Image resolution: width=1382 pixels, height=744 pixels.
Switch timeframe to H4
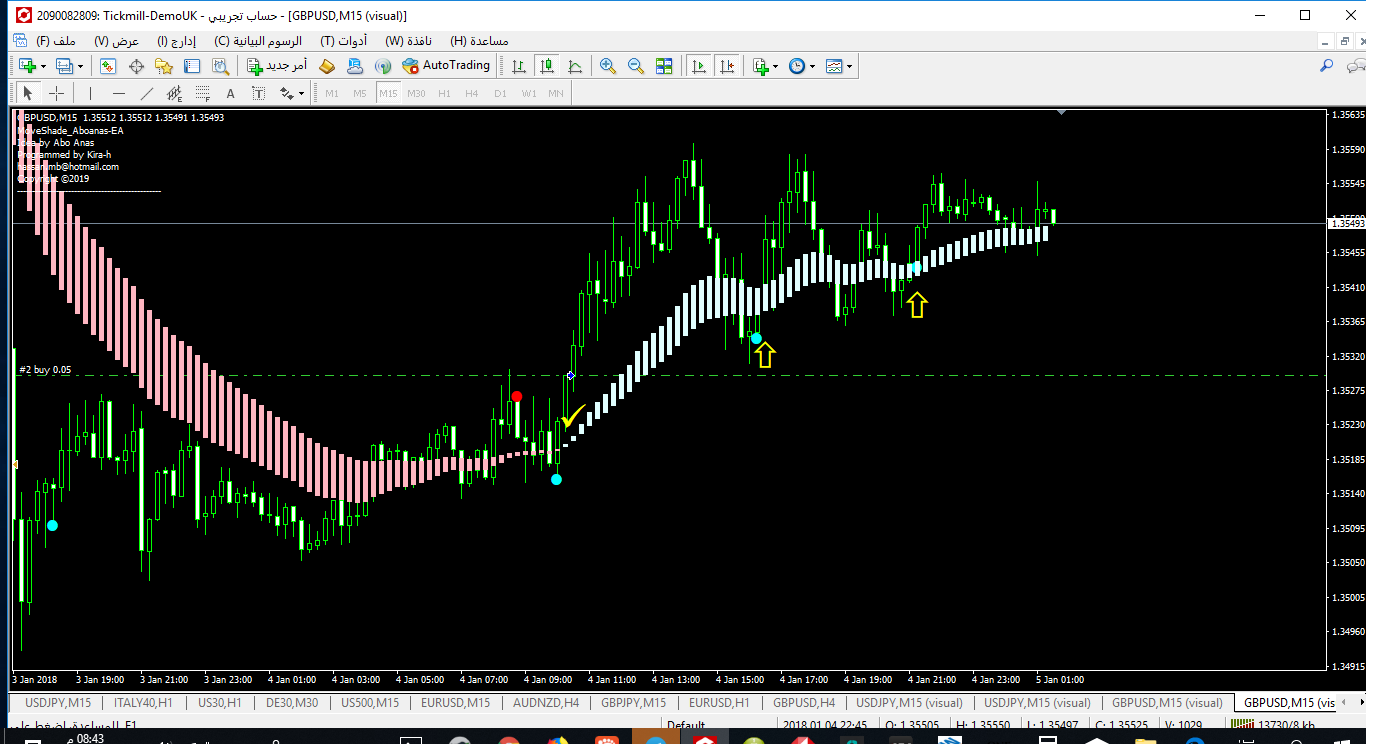pyautogui.click(x=472, y=93)
